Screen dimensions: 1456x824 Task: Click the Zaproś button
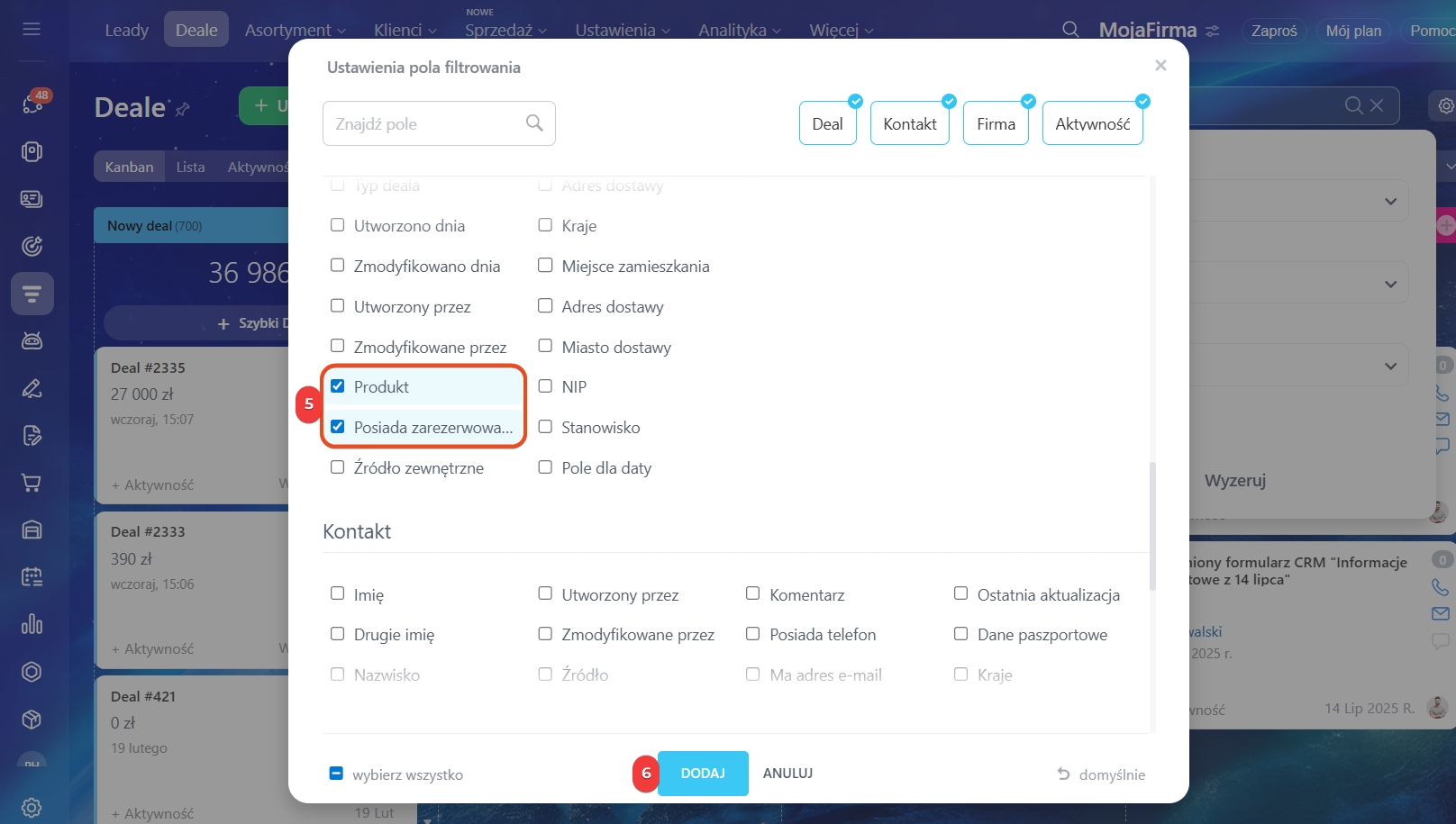[x=1274, y=31]
